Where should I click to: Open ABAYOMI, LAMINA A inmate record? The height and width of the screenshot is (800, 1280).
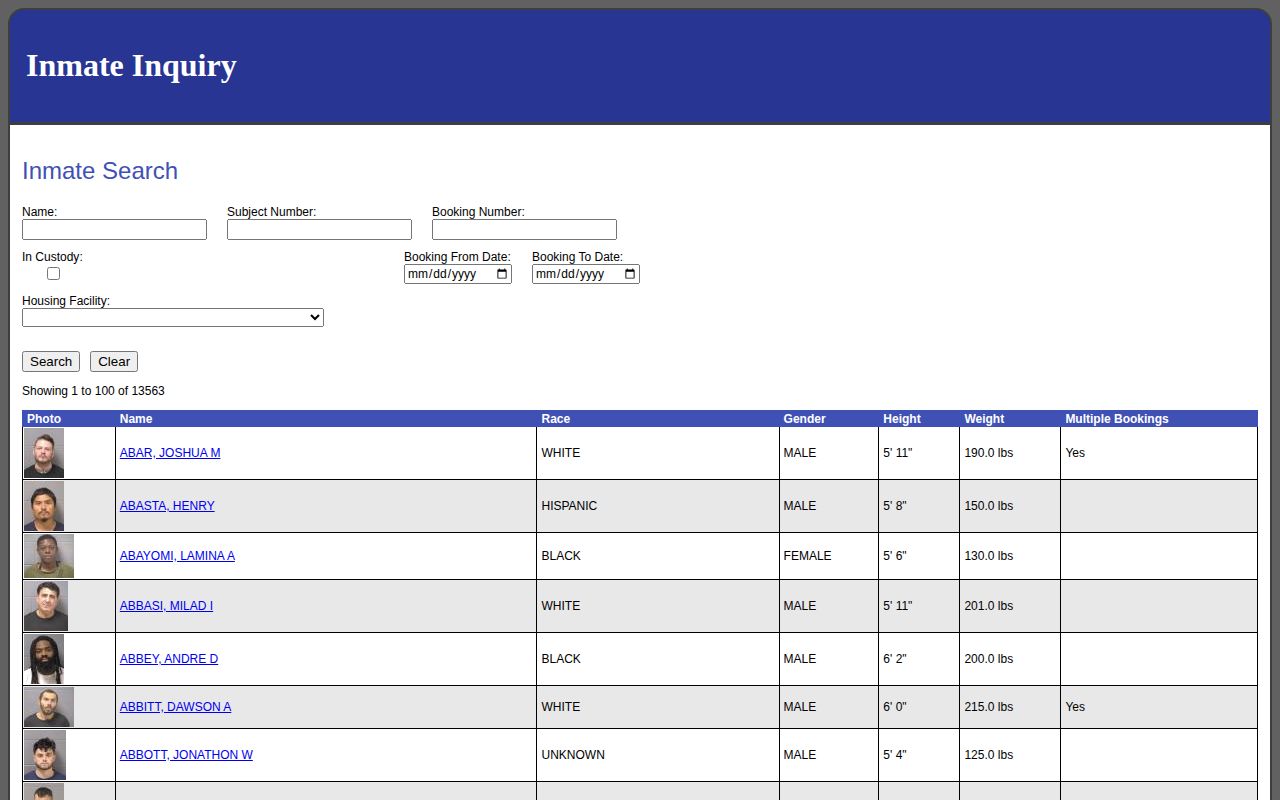tap(177, 556)
